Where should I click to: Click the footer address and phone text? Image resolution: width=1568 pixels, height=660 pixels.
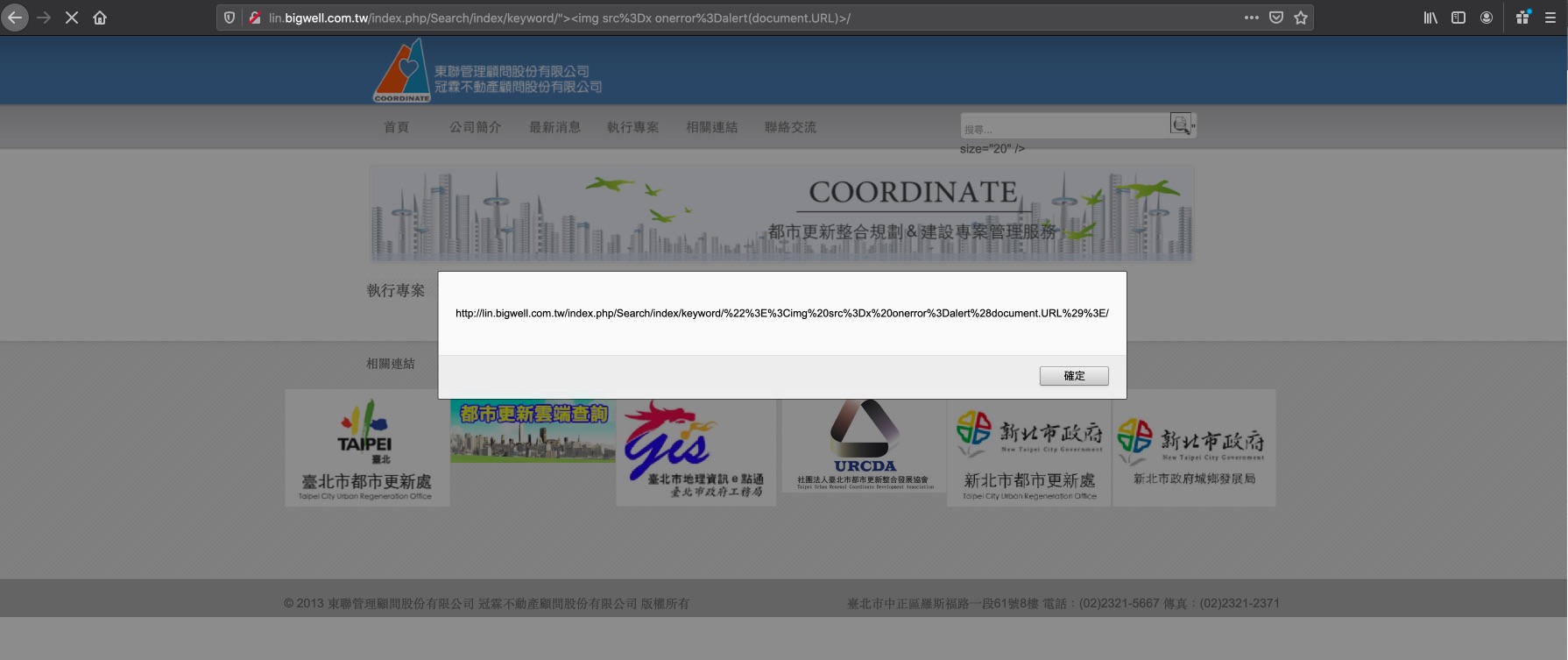1063,603
